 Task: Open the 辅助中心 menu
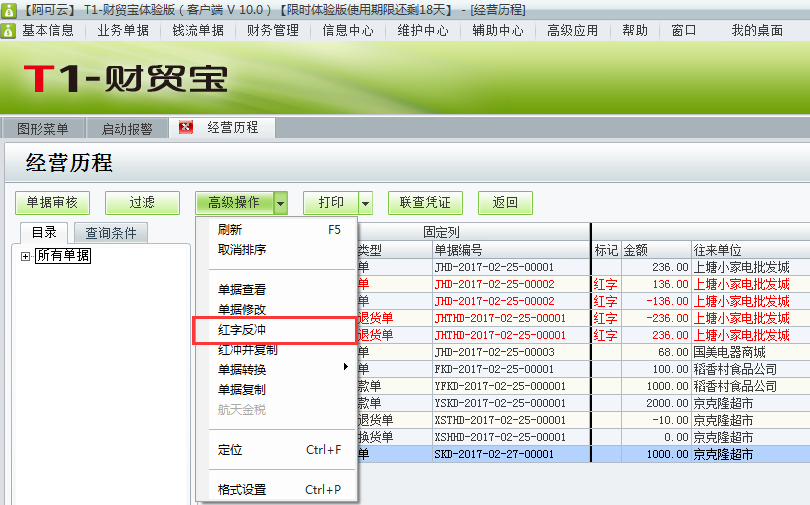point(497,30)
